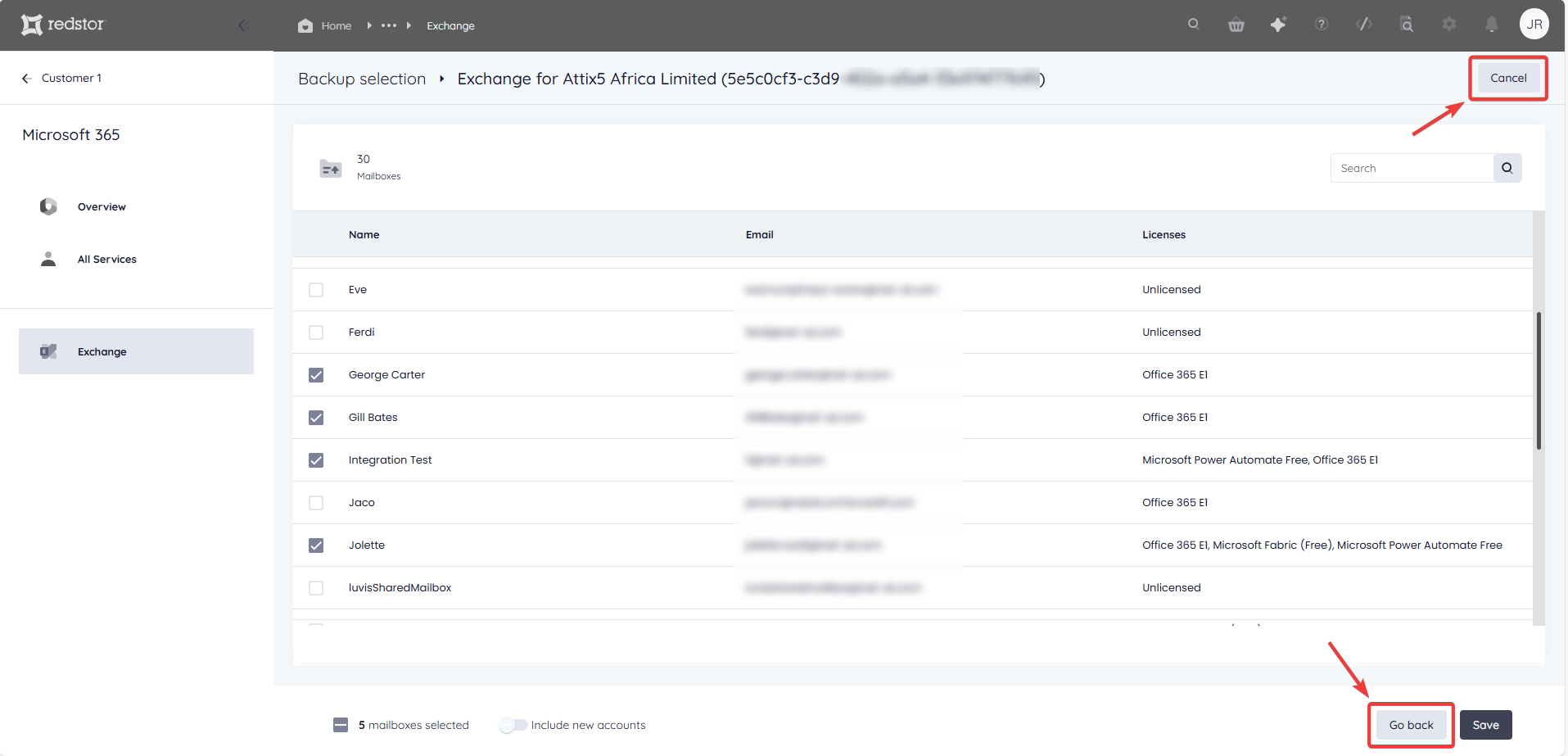Open the basket icon in header
1568x756 pixels.
click(x=1236, y=25)
